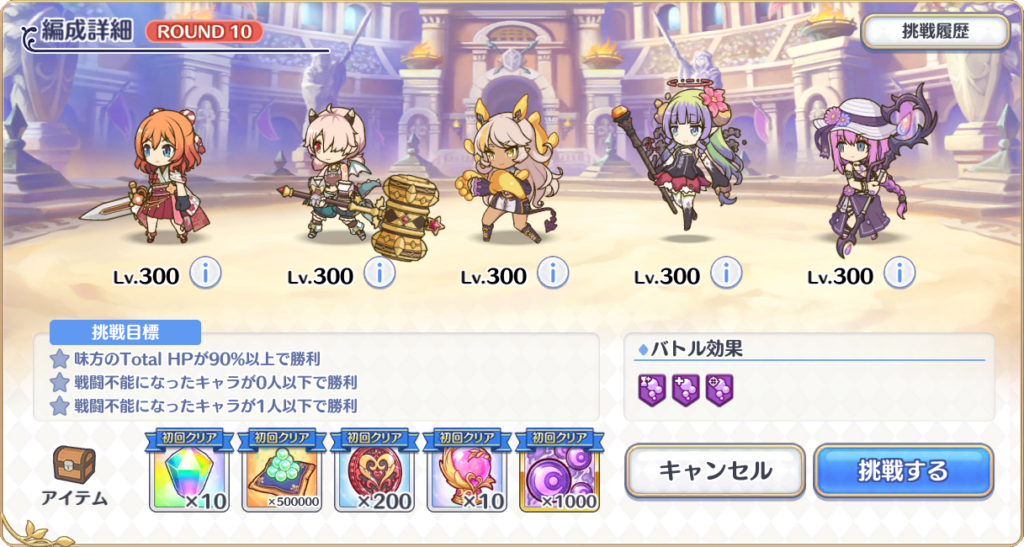Viewport: 1024px width, 547px height.
Task: Open info for the orange-haired swordswoman
Action: point(206,274)
